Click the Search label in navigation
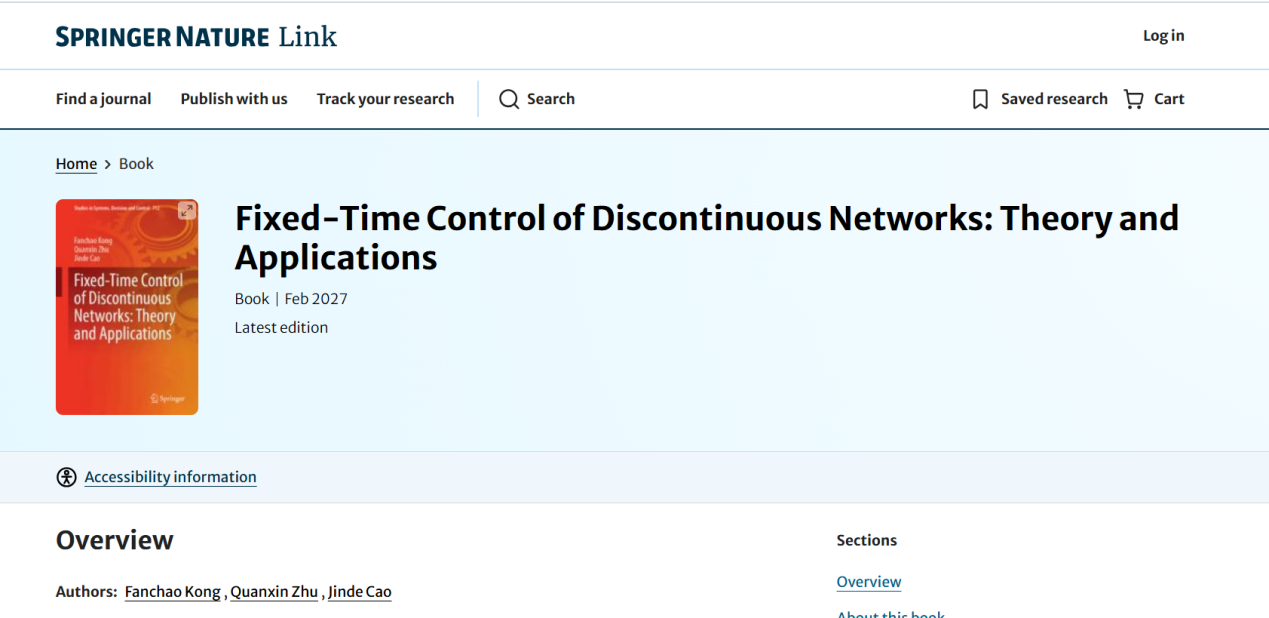Image resolution: width=1269 pixels, height=618 pixels. point(551,99)
